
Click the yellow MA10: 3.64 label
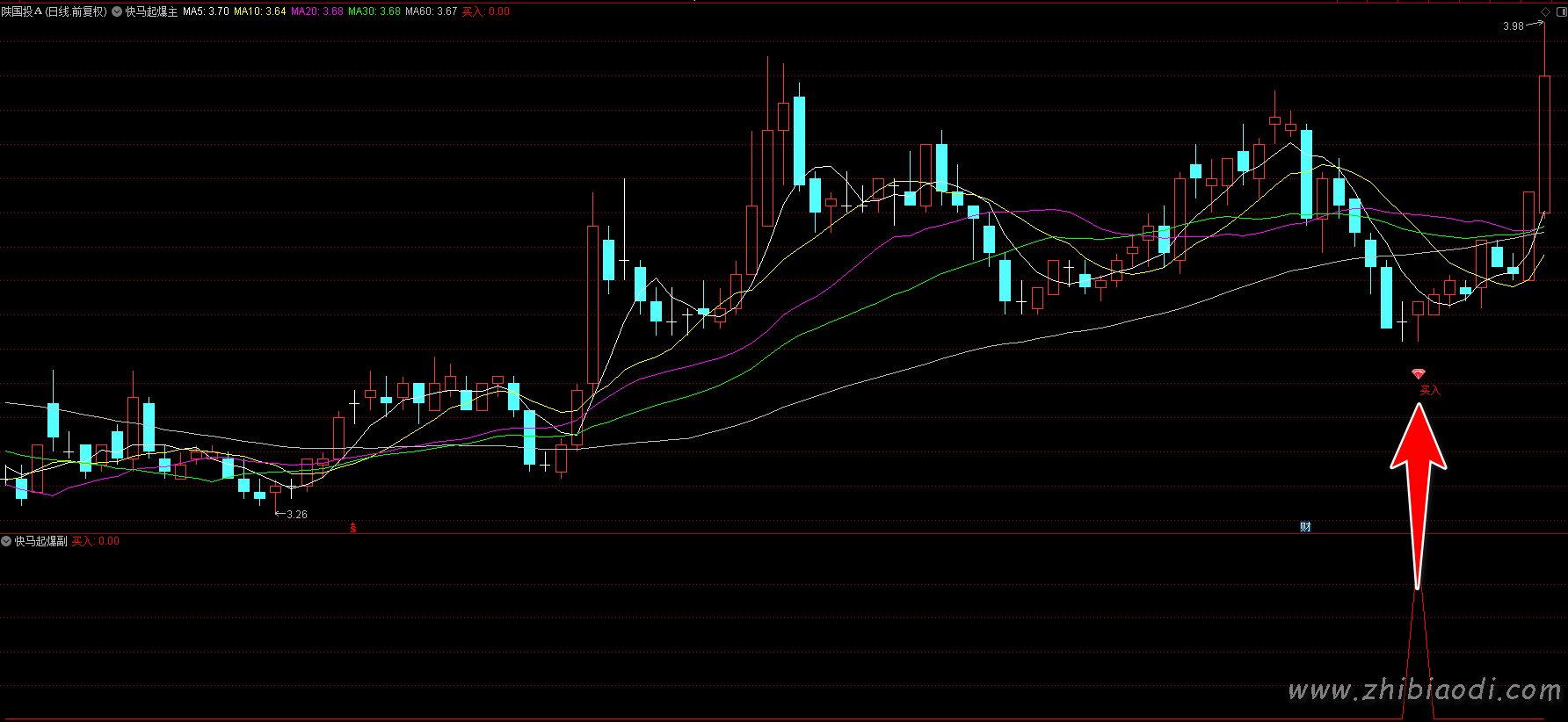pyautogui.click(x=259, y=11)
